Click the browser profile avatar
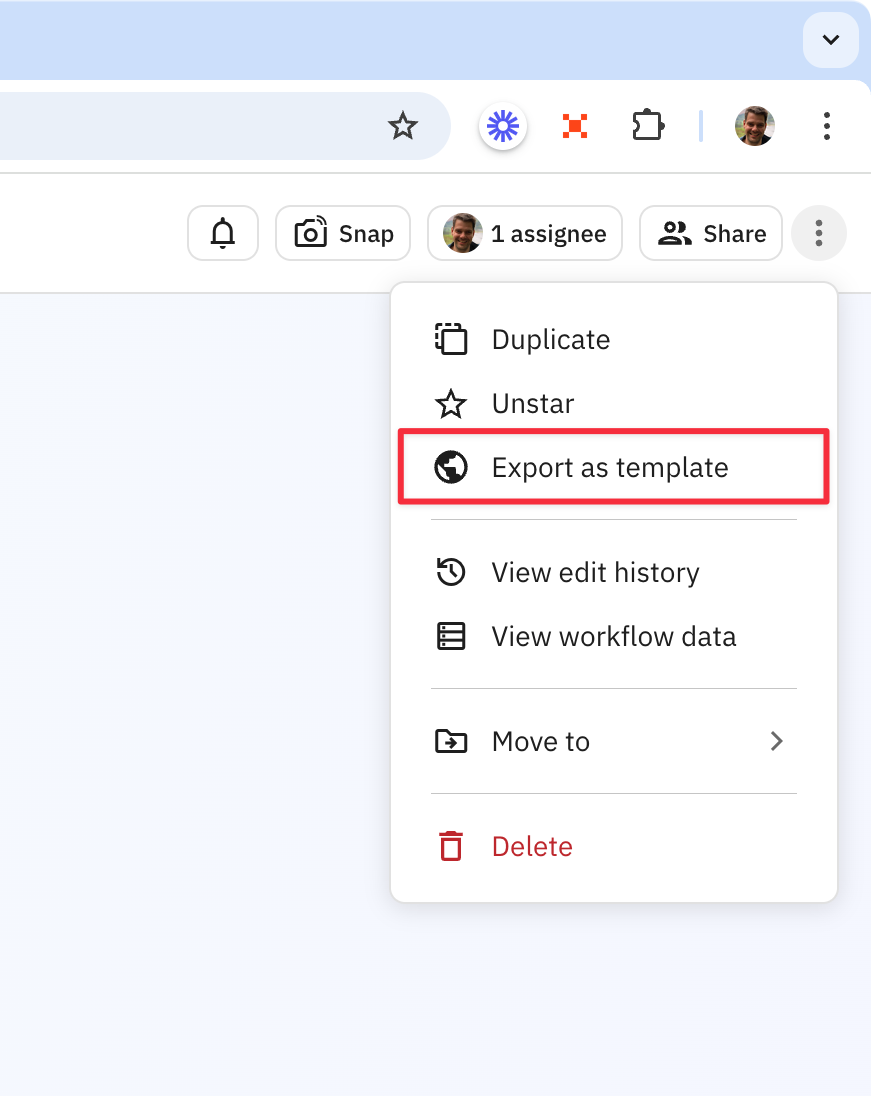The width and height of the screenshot is (871, 1096). (754, 126)
